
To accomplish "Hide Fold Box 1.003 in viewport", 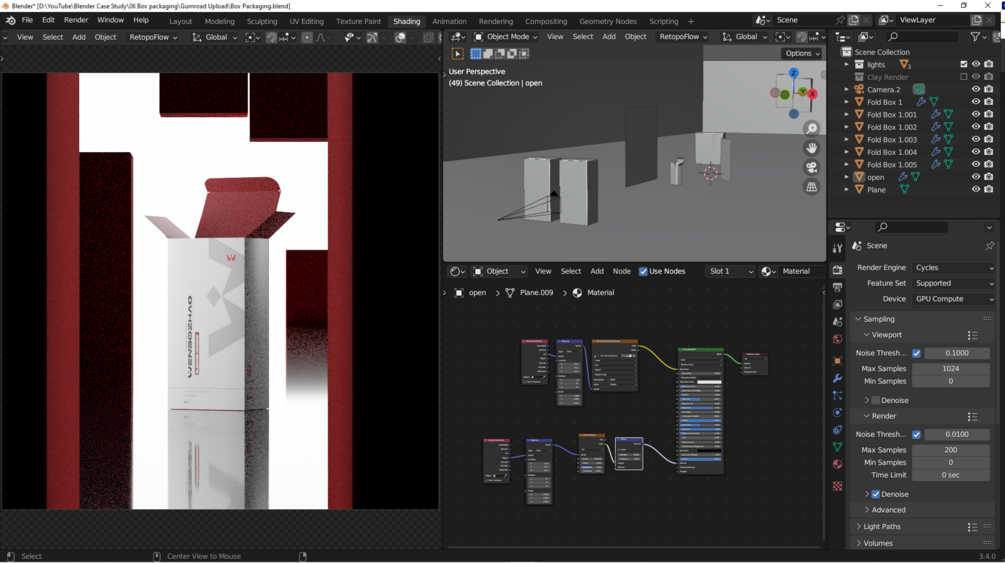I will pyautogui.click(x=976, y=140).
